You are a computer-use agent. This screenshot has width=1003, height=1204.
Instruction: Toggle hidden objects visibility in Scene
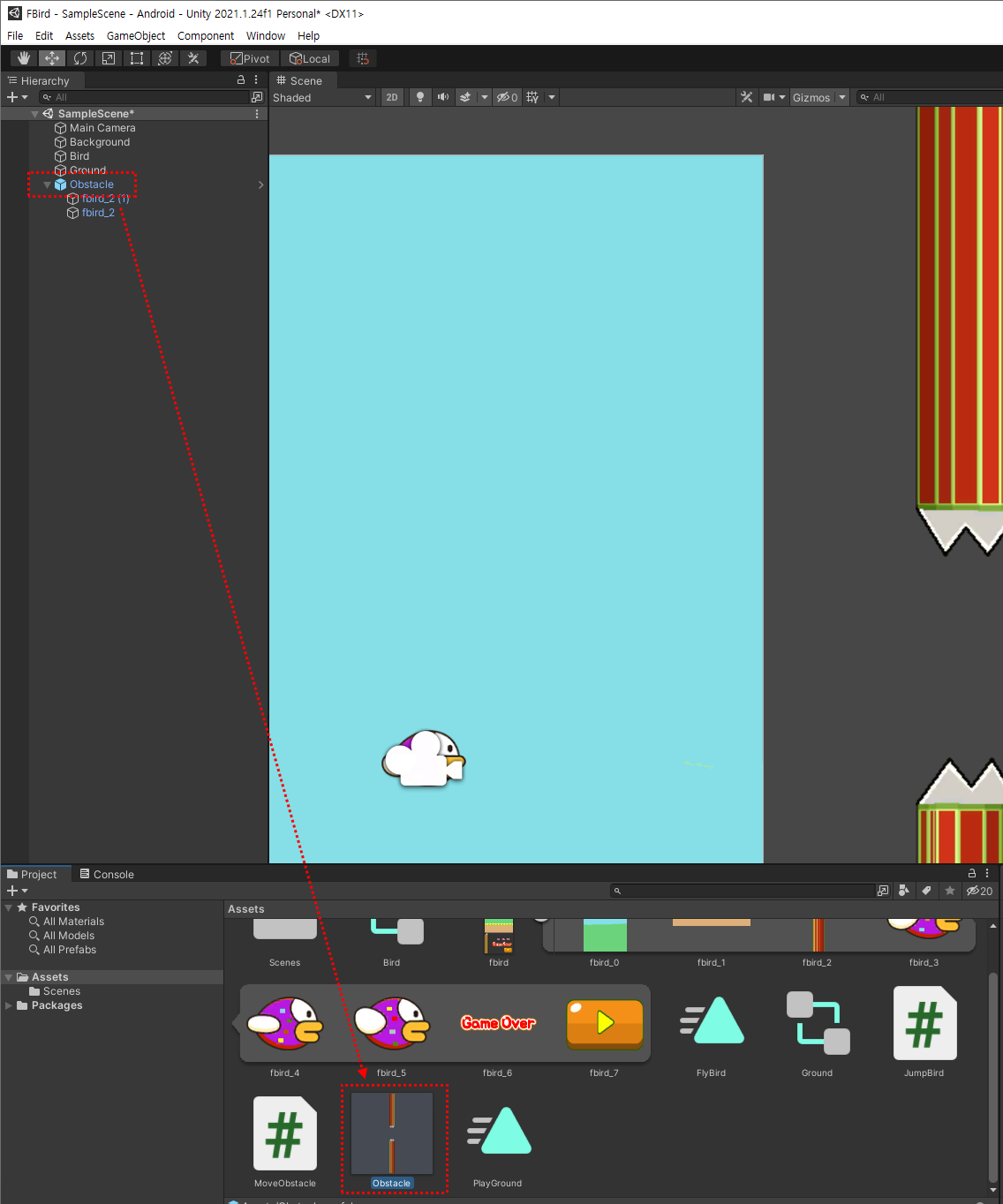(x=507, y=97)
